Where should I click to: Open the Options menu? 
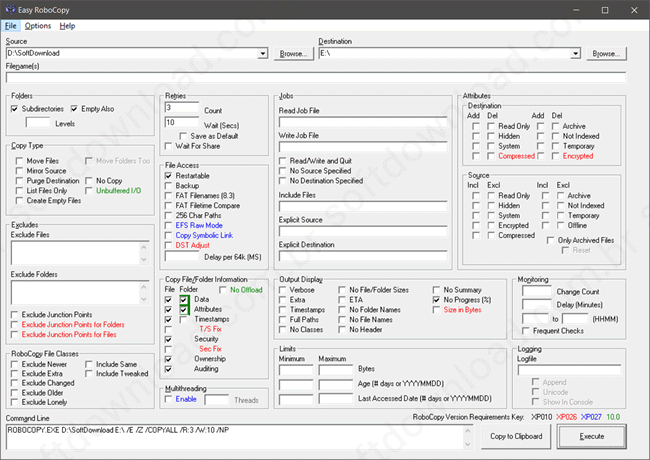point(38,26)
